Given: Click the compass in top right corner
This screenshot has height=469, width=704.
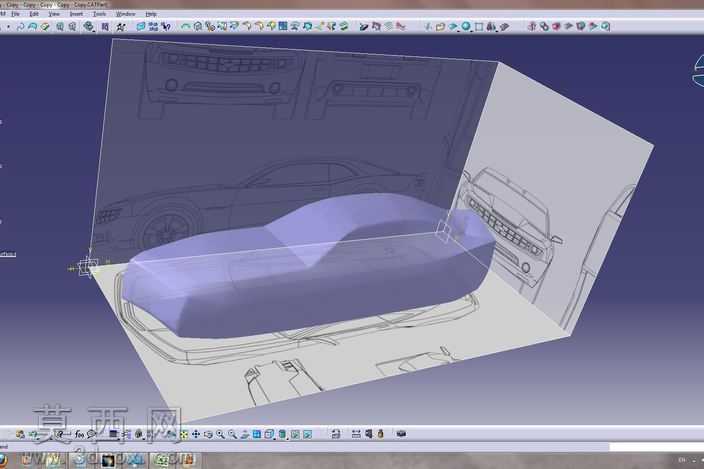Looking at the screenshot, I should tap(697, 71).
